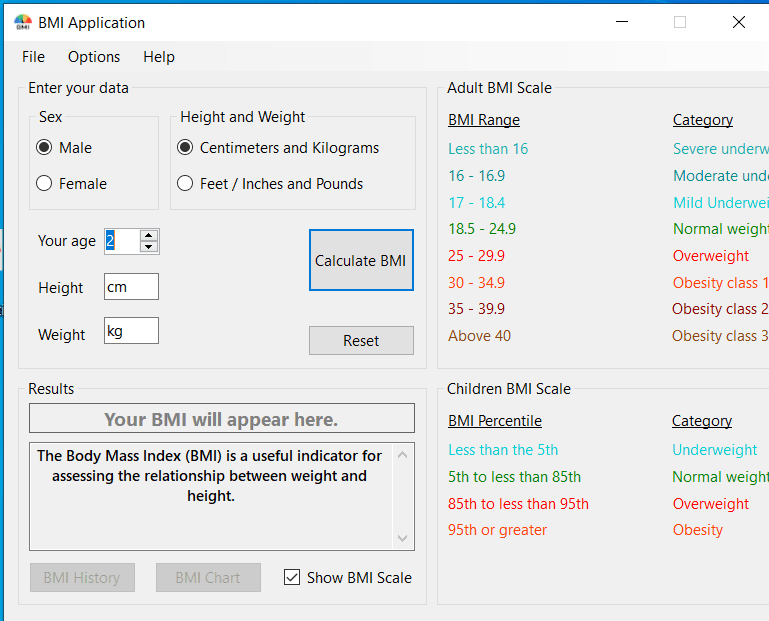The width and height of the screenshot is (769, 621).
Task: Open the Help menu
Action: 159,57
